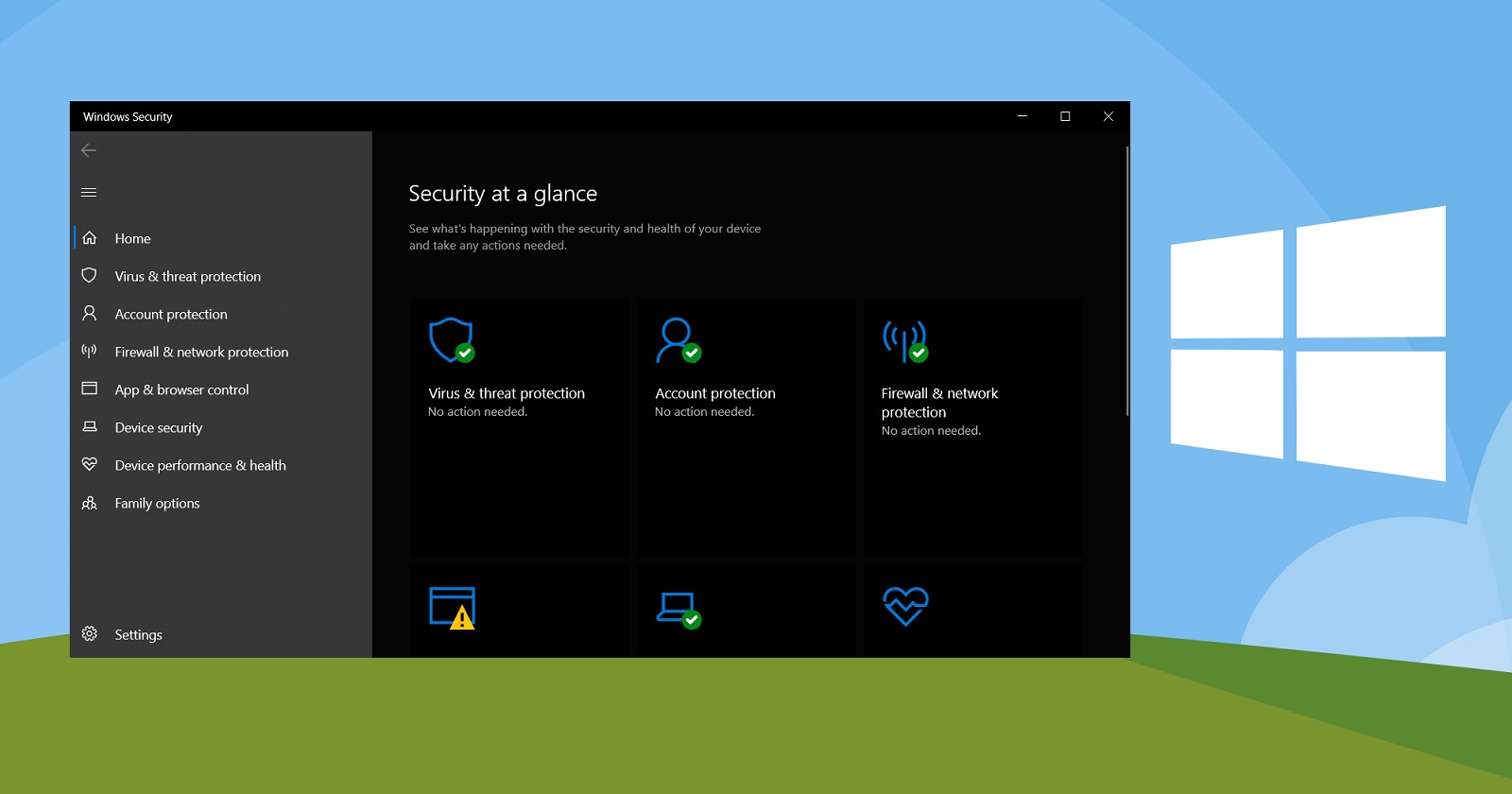The width and height of the screenshot is (1512, 794).
Task: Click the Account protection person icon in sidebar
Action: point(90,313)
